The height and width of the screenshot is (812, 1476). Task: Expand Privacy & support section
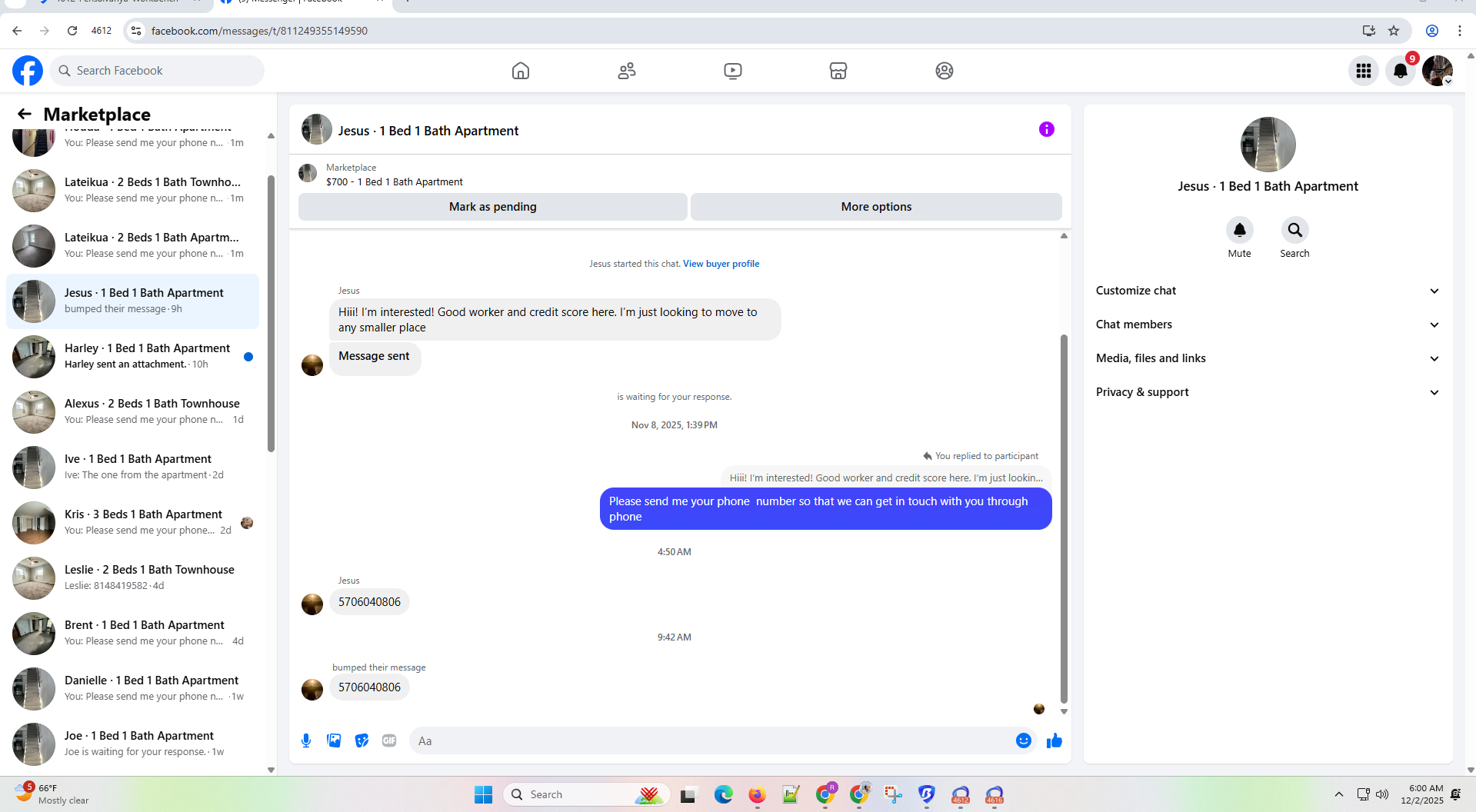click(x=1268, y=392)
